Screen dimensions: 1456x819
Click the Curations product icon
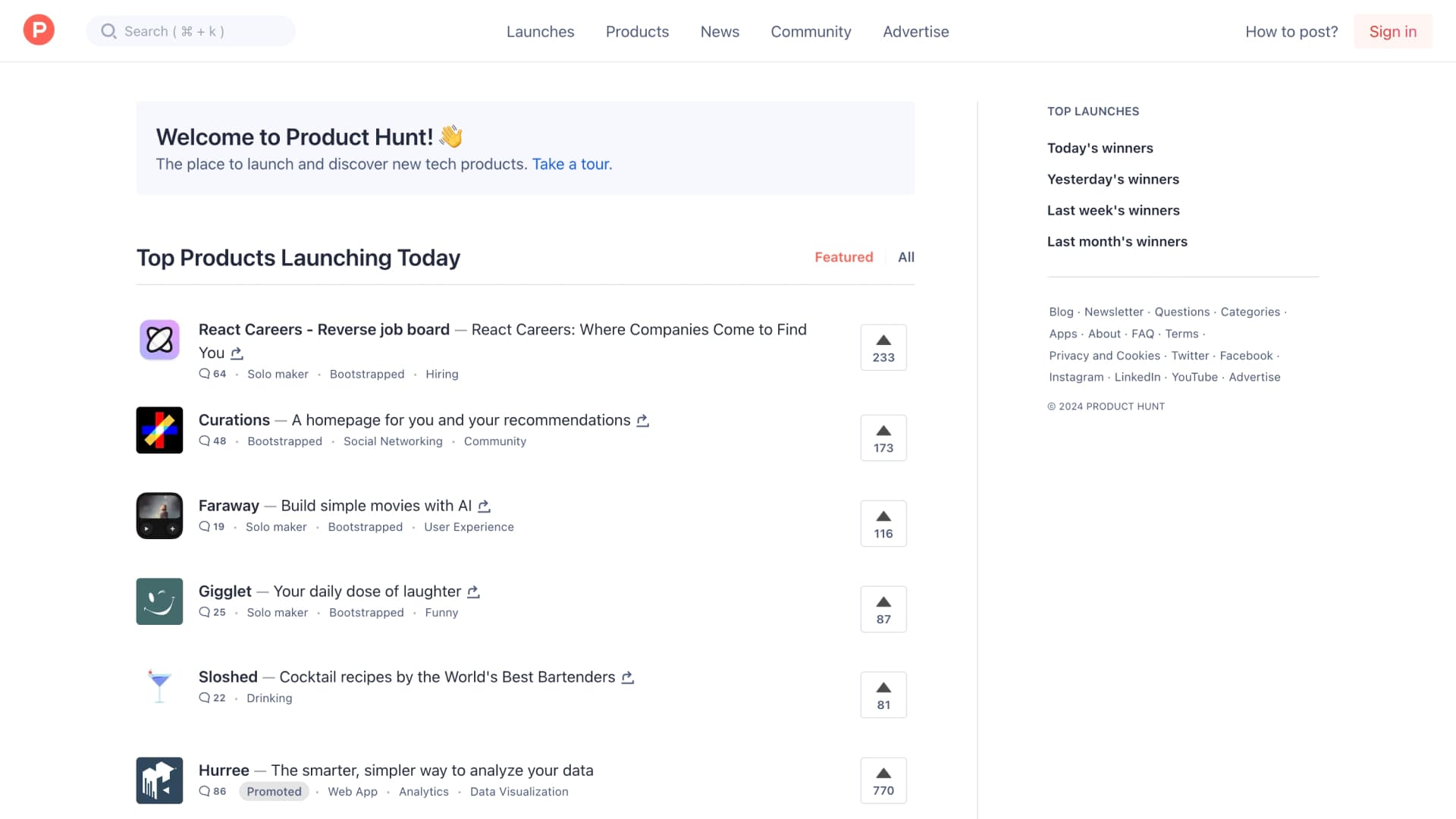click(x=159, y=430)
